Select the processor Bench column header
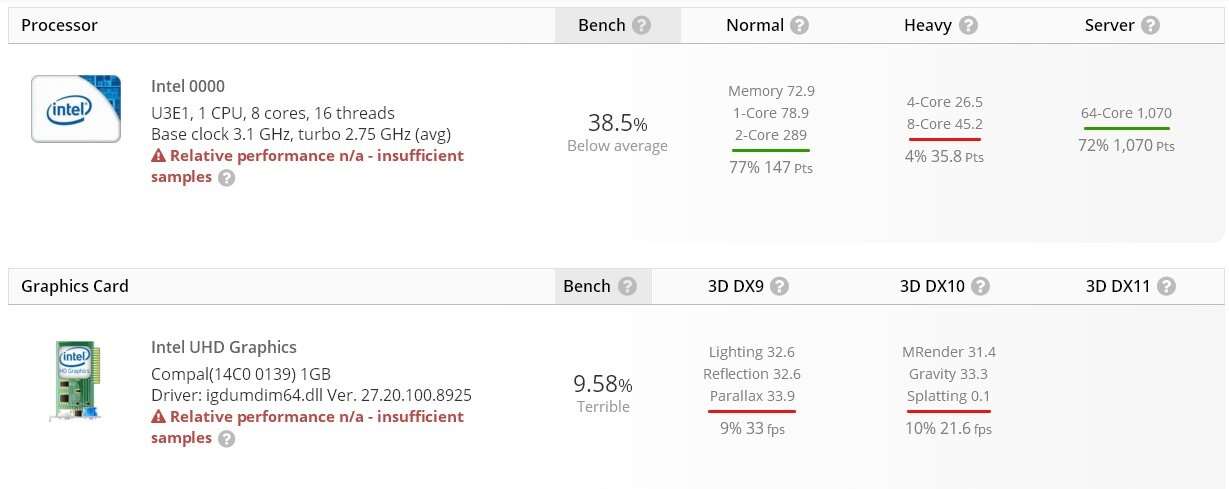 point(602,26)
